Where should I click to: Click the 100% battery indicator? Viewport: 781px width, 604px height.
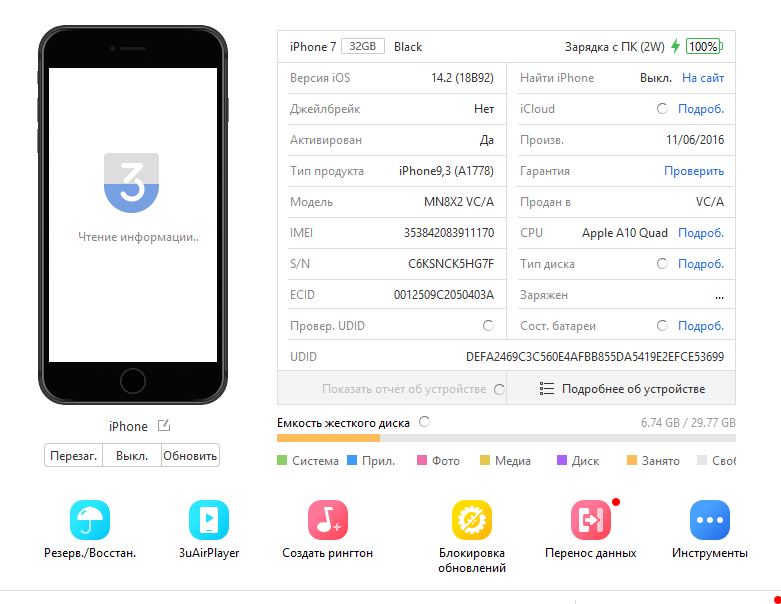(x=704, y=46)
